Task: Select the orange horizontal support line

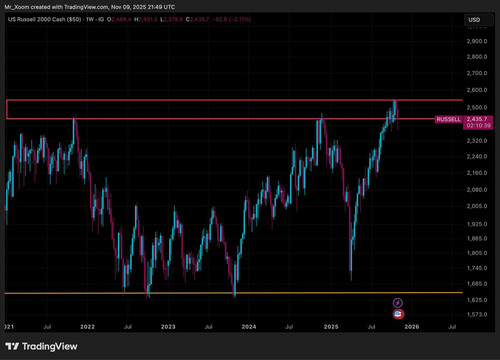Action: coord(233,293)
